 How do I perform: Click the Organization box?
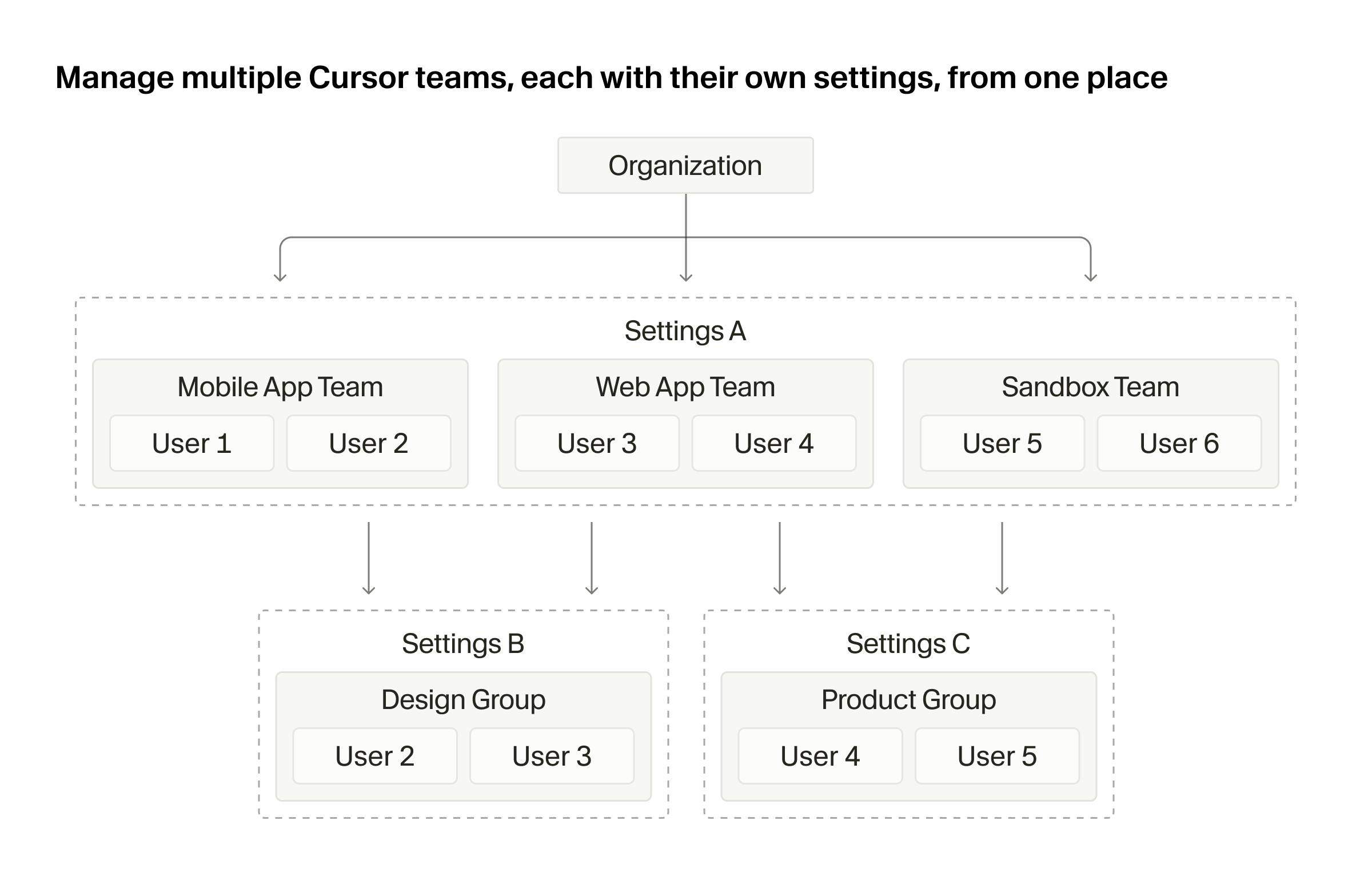click(x=685, y=165)
